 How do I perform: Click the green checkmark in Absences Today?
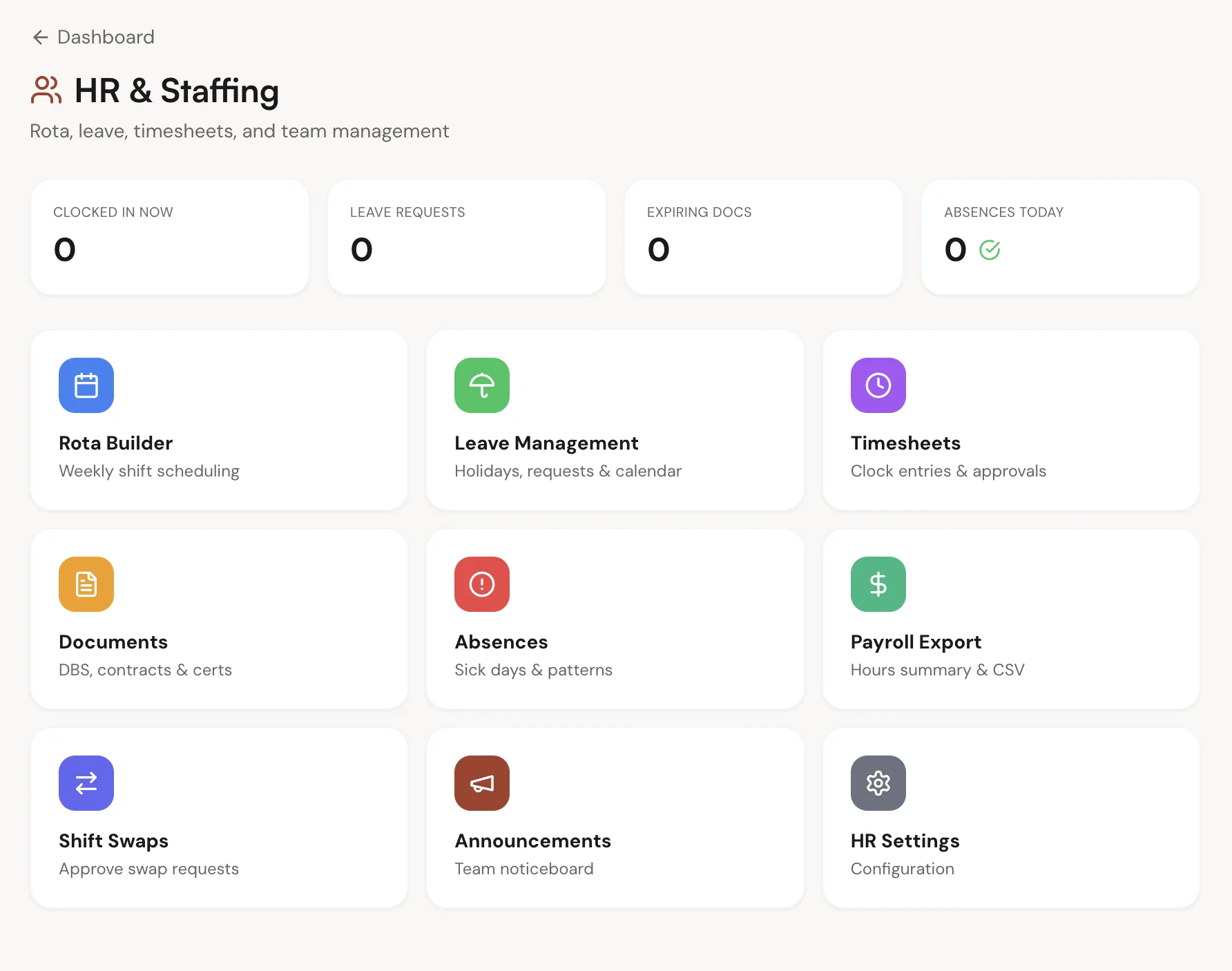pos(990,250)
